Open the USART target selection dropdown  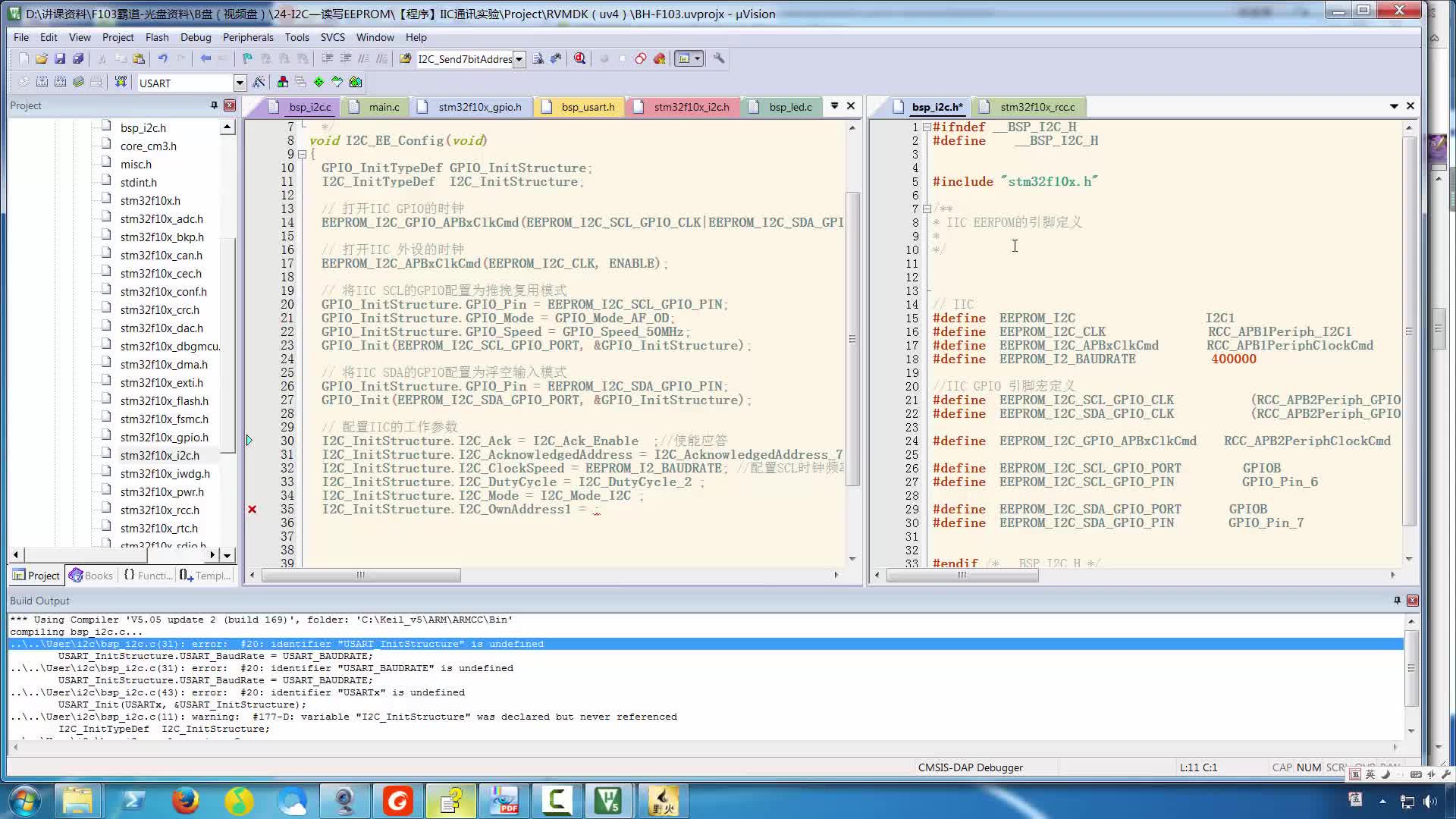[240, 83]
